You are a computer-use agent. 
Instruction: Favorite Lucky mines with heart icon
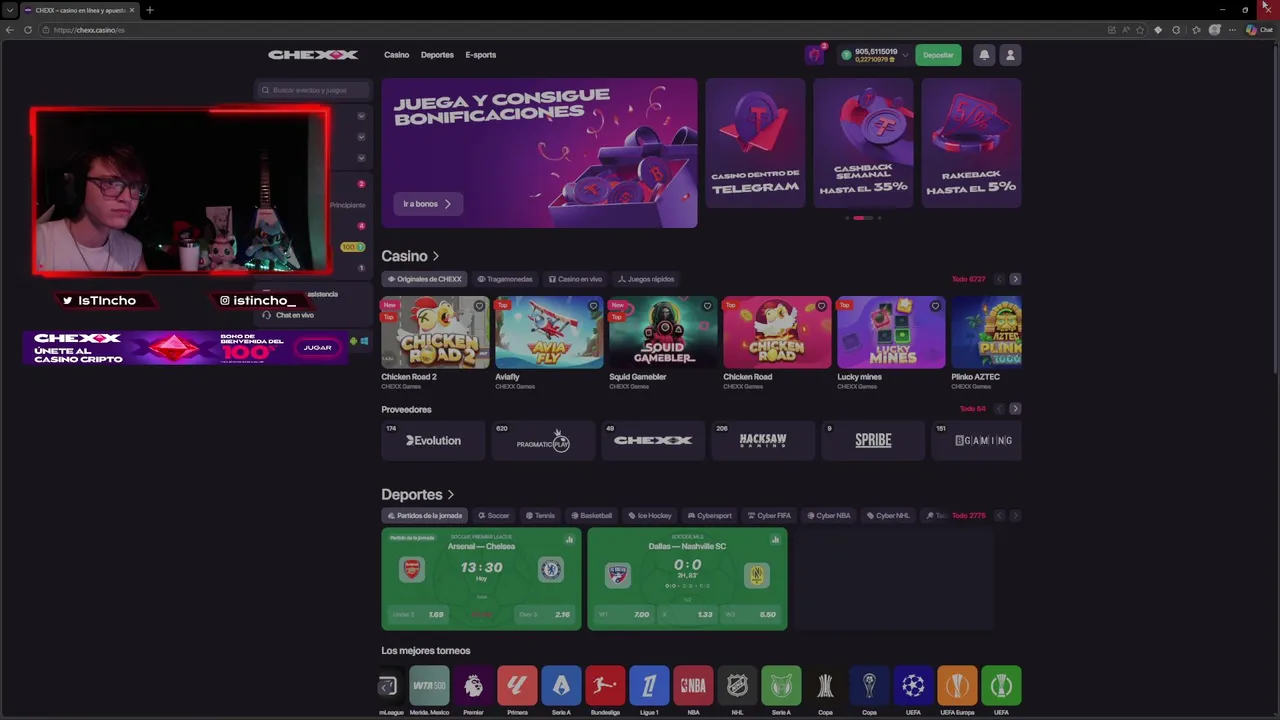(935, 306)
